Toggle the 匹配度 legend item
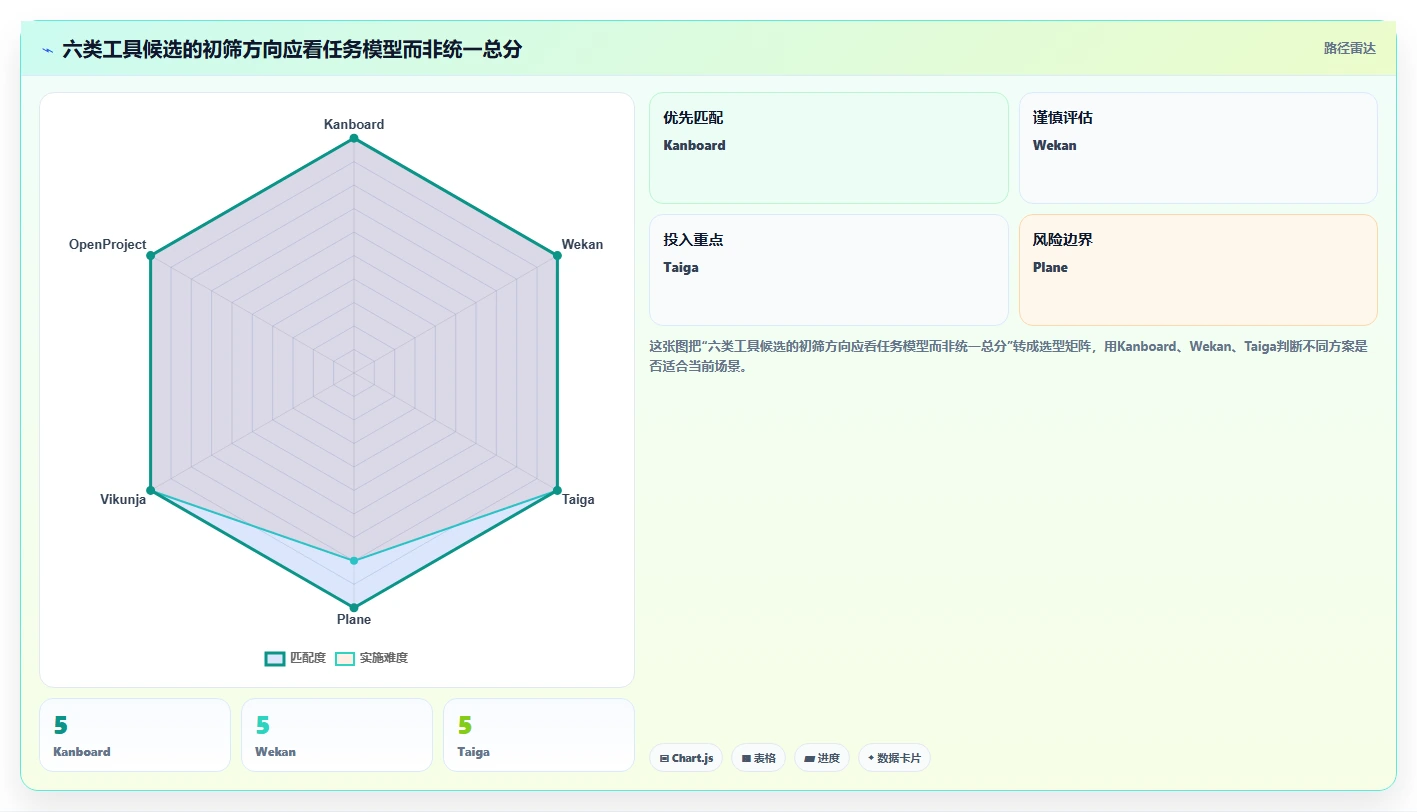This screenshot has height=812, width=1417. 295,658
